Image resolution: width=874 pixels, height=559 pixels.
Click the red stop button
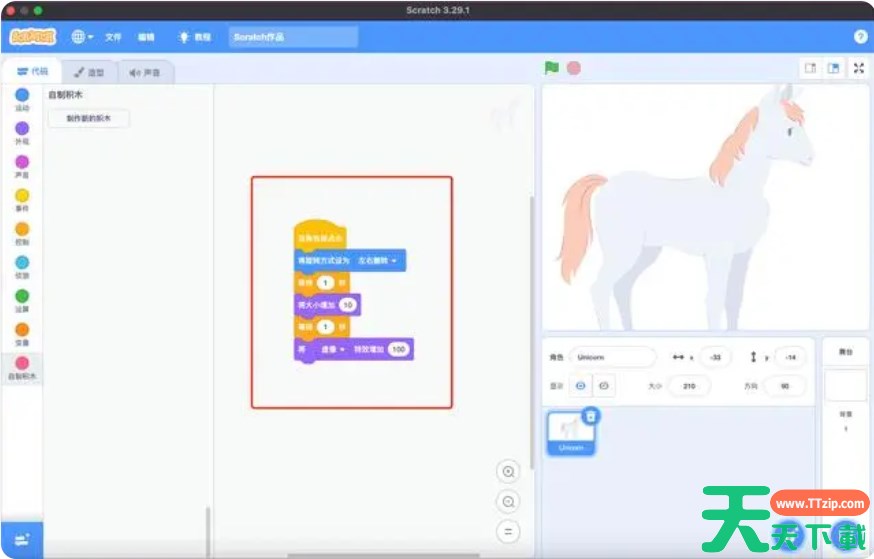574,68
